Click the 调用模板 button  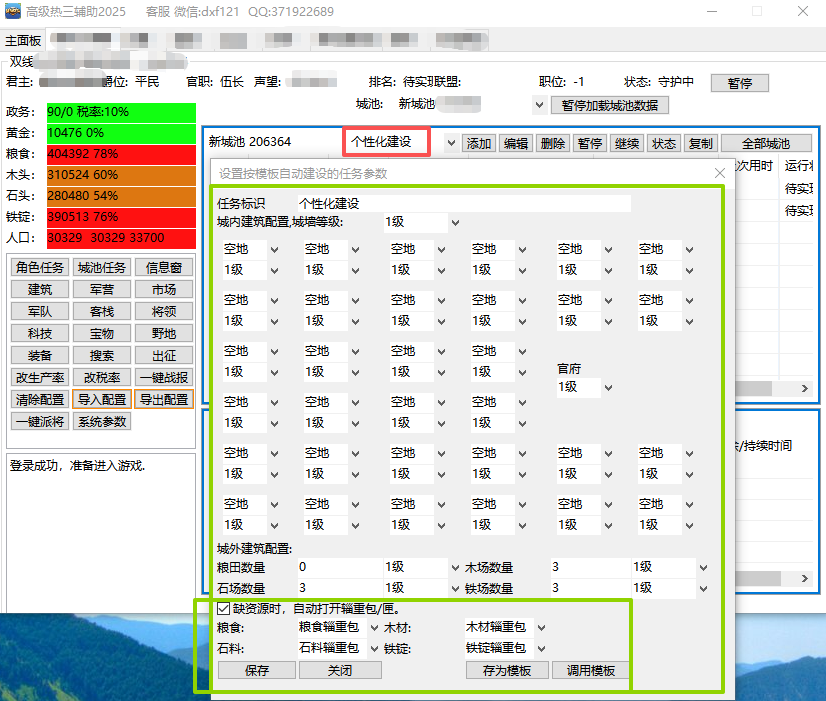click(x=590, y=671)
